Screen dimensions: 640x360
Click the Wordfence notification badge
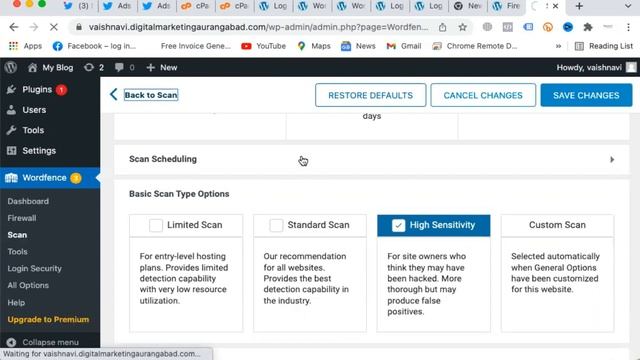(x=76, y=178)
